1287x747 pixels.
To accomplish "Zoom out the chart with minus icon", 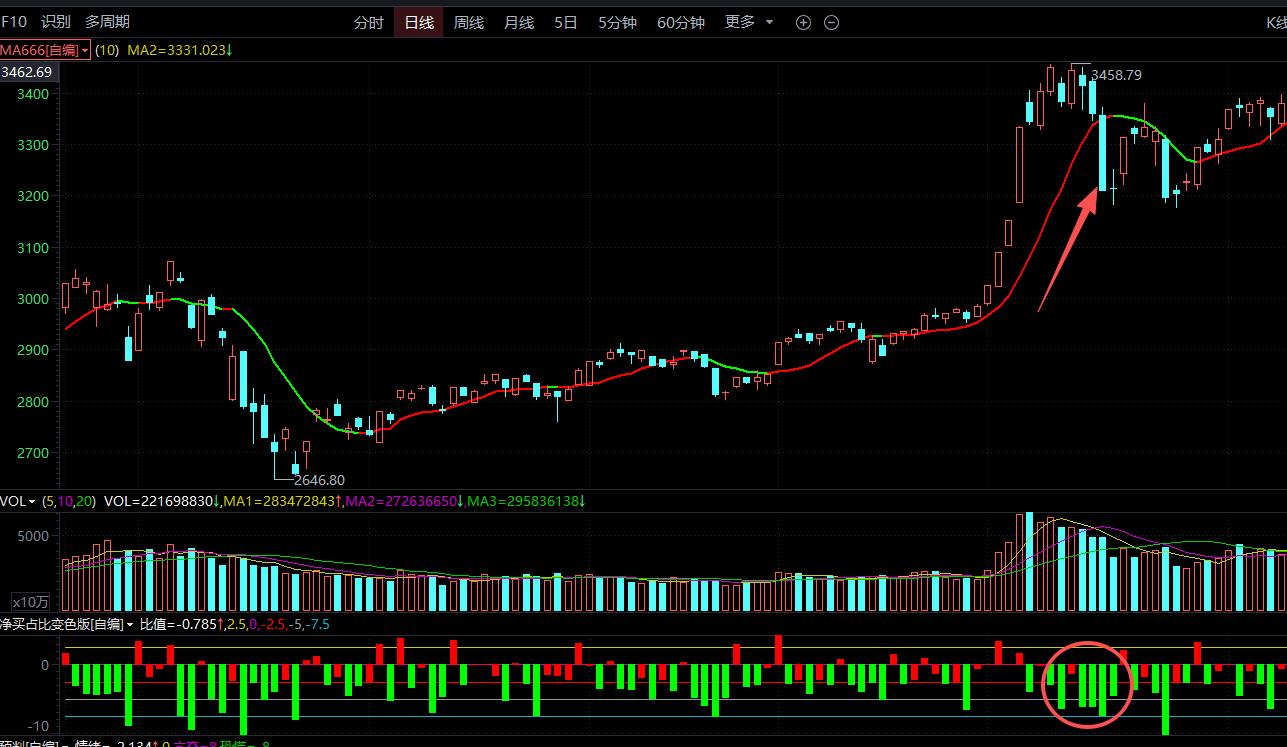I will point(831,23).
